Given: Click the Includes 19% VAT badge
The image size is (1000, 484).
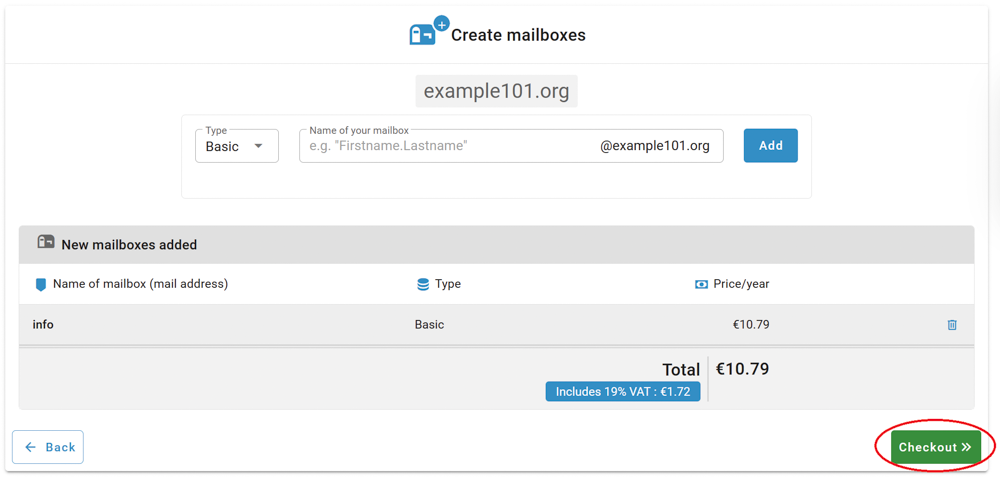Looking at the screenshot, I should click(x=622, y=392).
